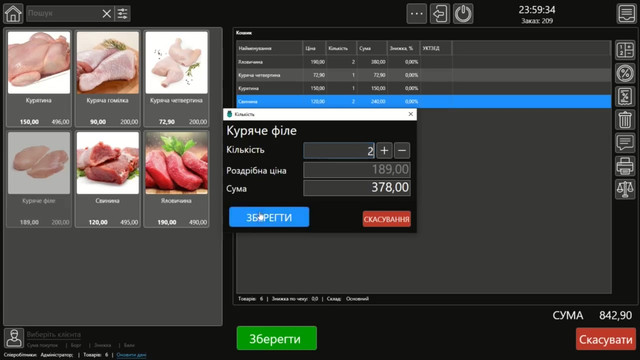
Task: Click the Сума field in dialog
Action: [x=357, y=188]
